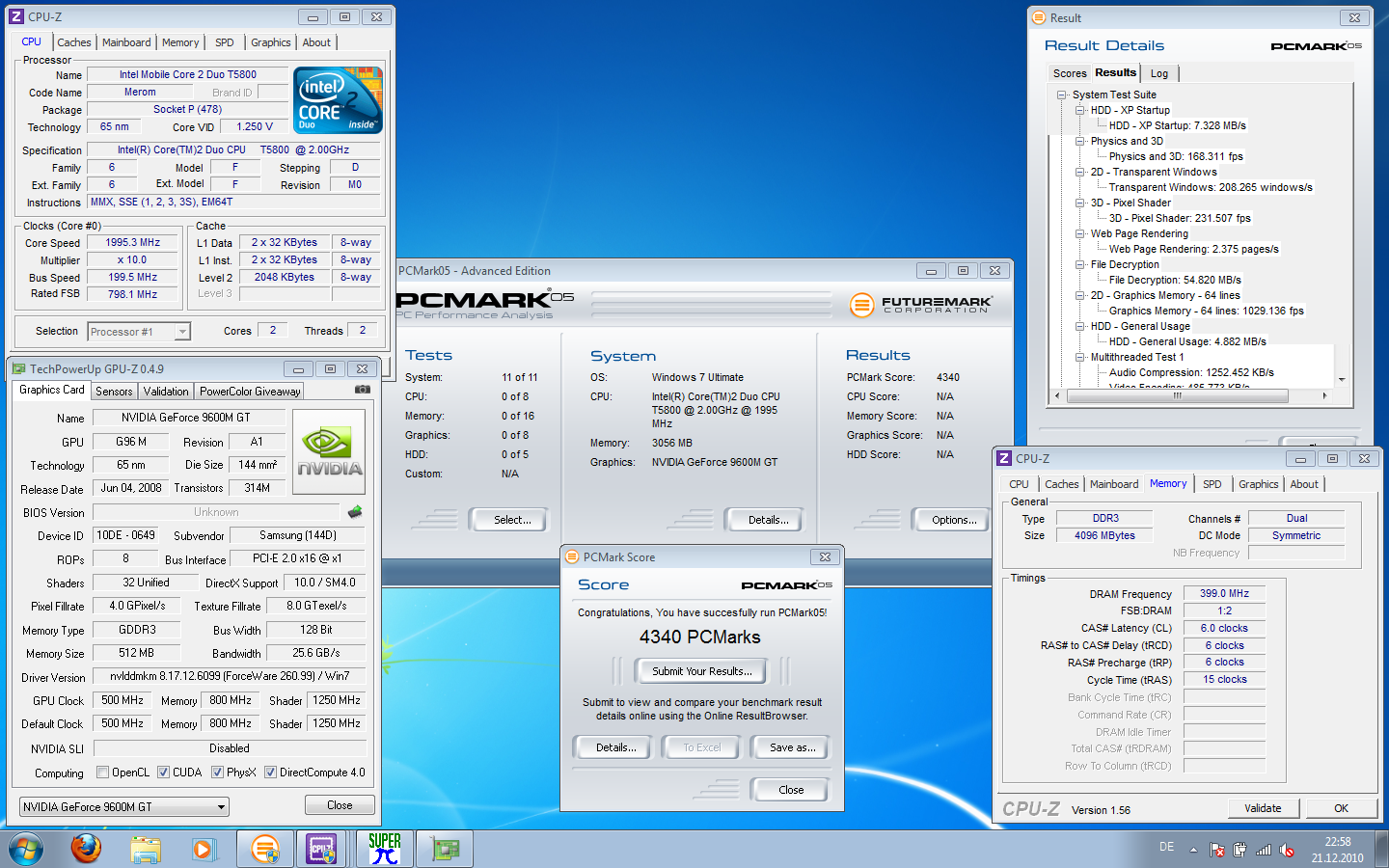Click the Intel Core 2 Duo logo
Screen dimensions: 1389x868
coord(338,100)
